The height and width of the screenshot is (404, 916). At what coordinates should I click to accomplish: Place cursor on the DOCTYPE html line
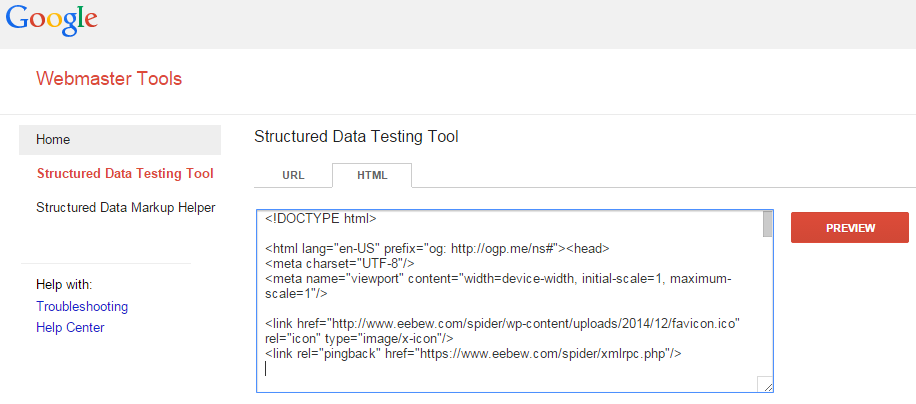point(321,219)
